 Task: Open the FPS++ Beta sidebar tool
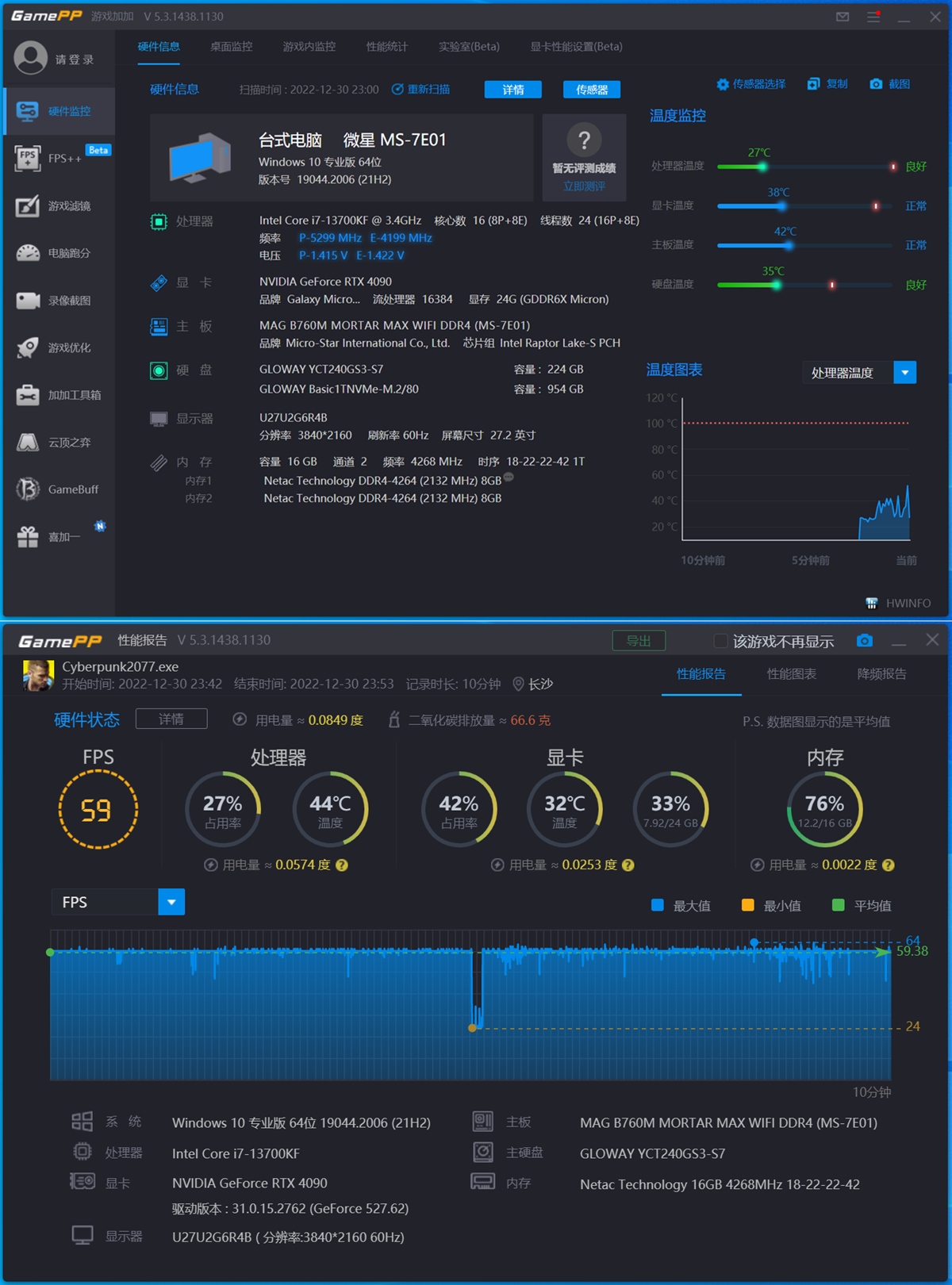click(x=59, y=158)
